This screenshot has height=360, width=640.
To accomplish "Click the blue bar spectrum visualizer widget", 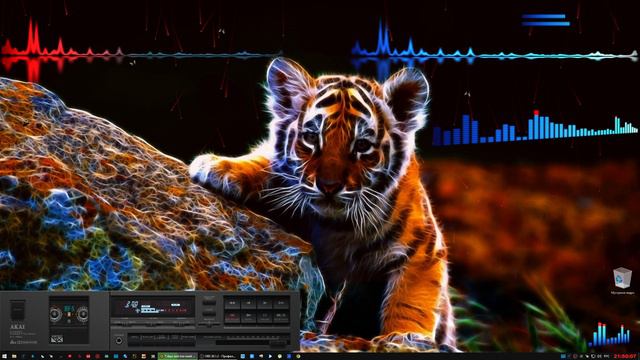I will click(x=535, y=128).
